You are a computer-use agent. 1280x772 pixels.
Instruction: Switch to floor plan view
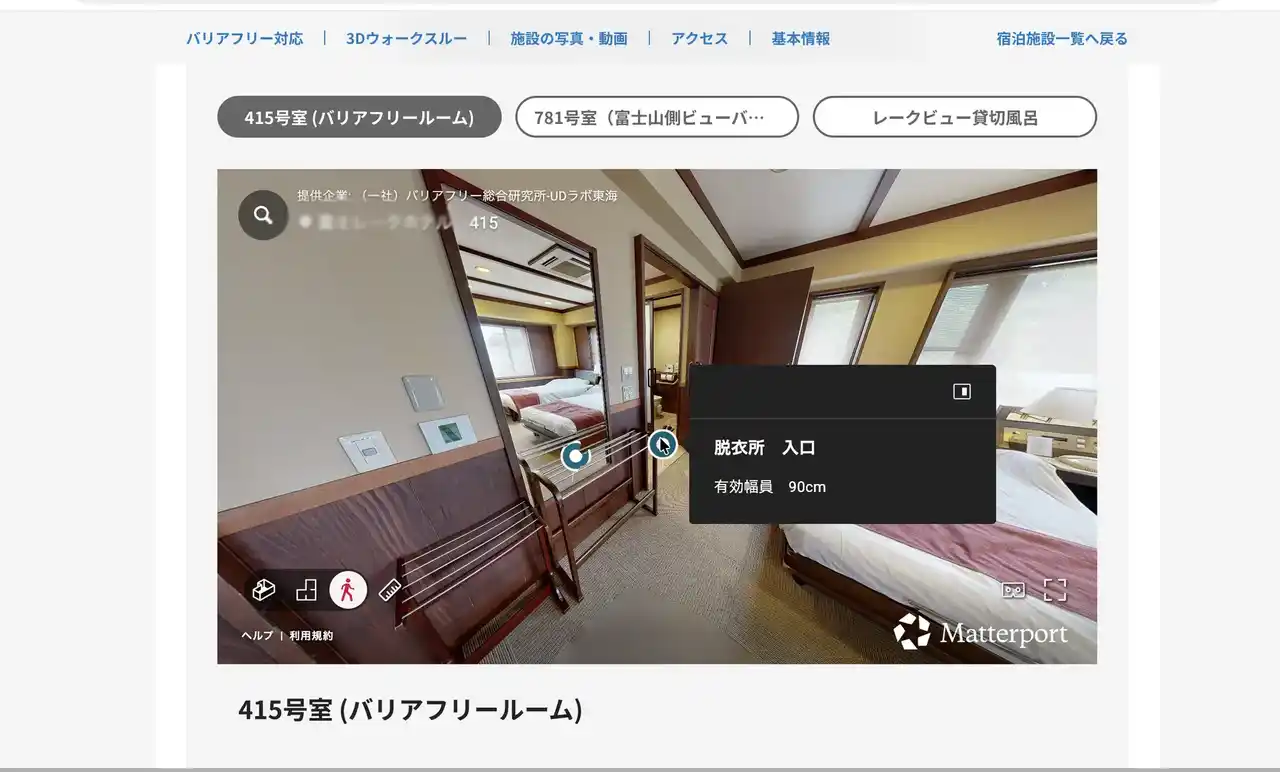click(x=306, y=590)
